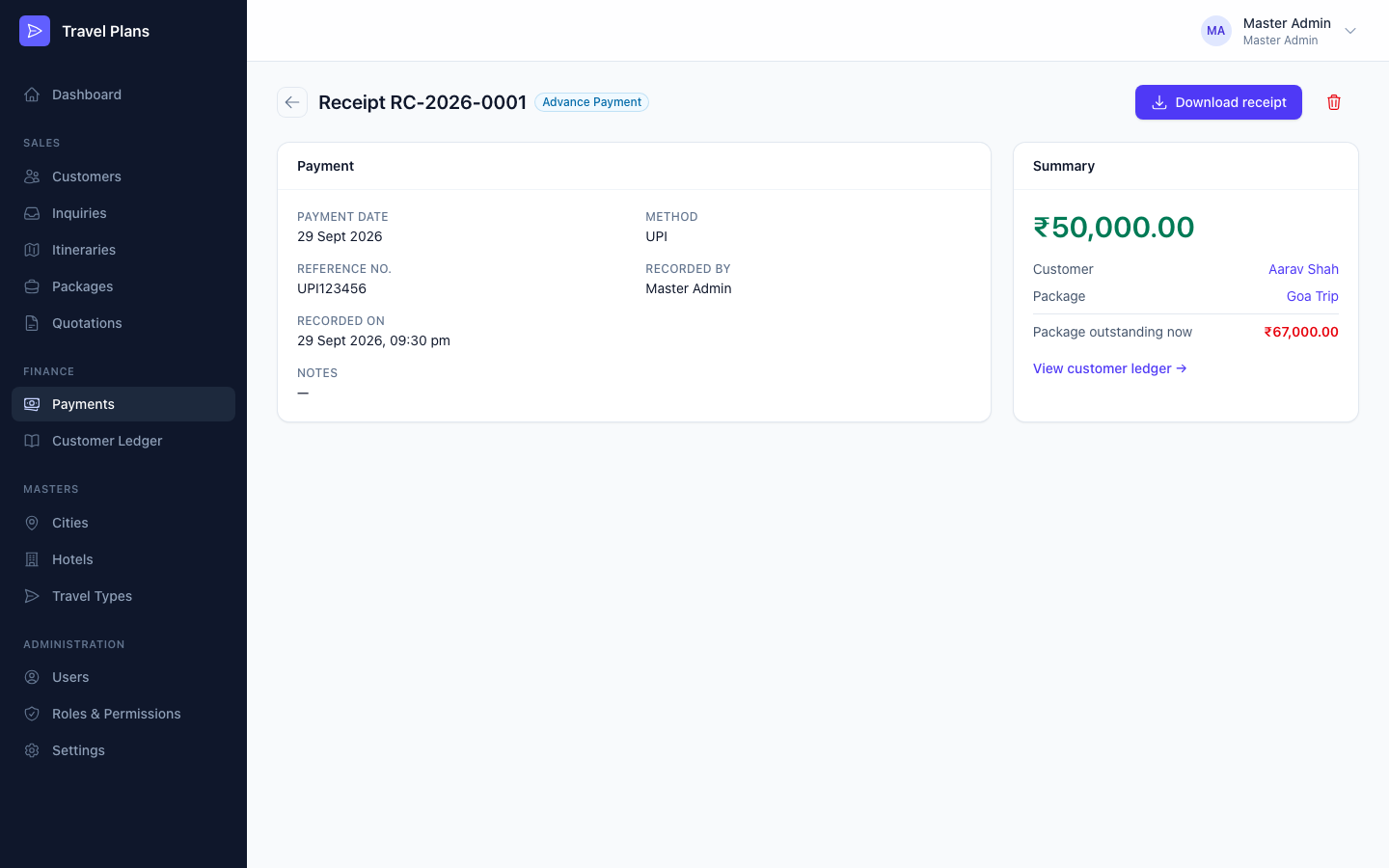1389x868 pixels.
Task: Click the Travel Types plane icon
Action: tap(32, 596)
